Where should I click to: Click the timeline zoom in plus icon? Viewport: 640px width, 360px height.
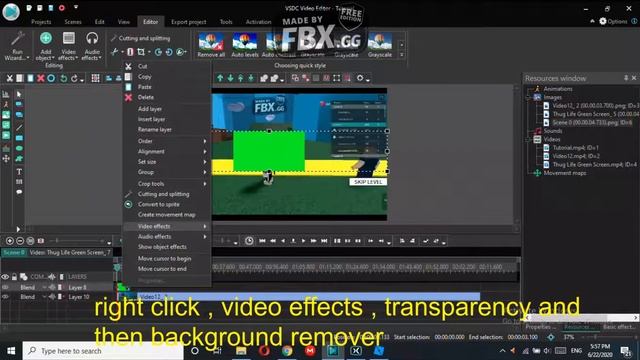[x=10, y=241]
